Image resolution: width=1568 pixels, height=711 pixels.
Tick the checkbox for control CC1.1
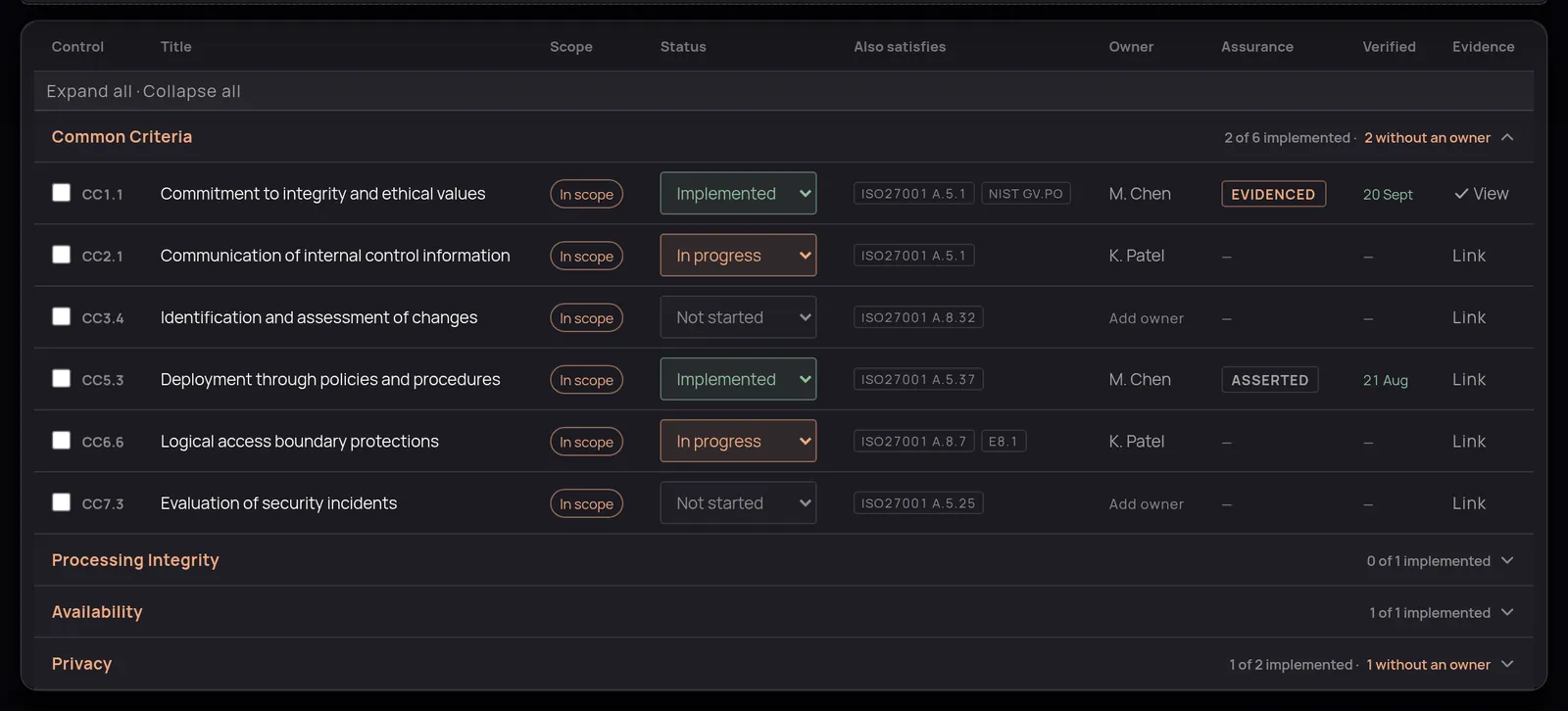(x=61, y=193)
